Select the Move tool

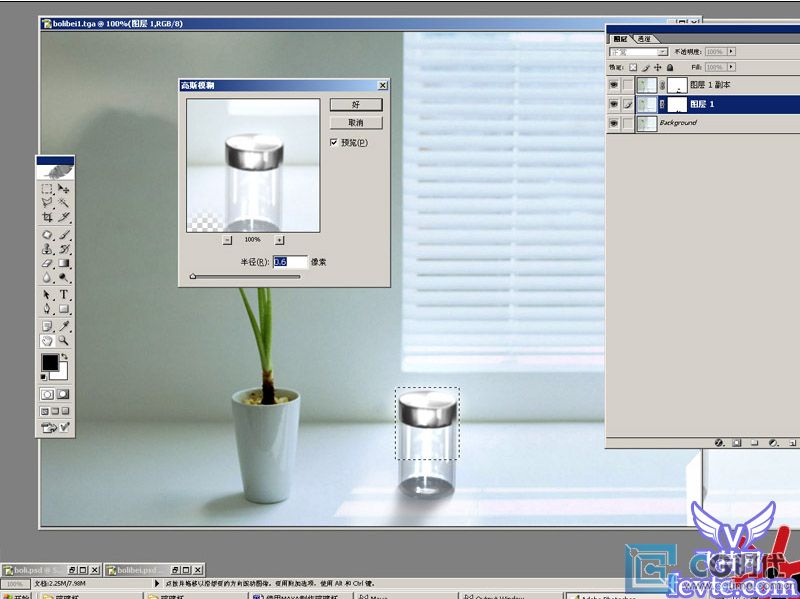point(63,189)
